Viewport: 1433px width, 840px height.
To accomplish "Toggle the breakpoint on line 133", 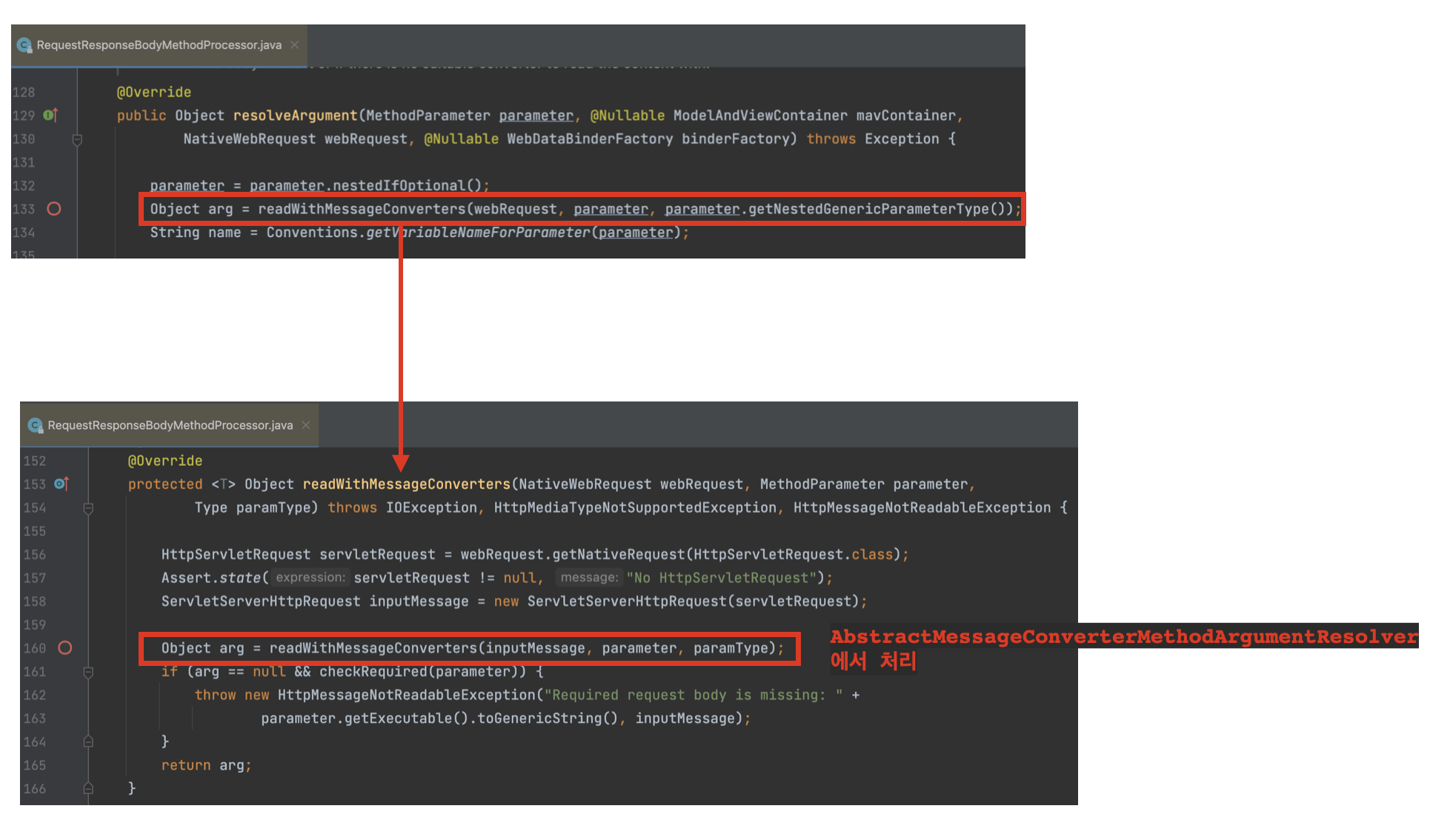I will pyautogui.click(x=54, y=209).
